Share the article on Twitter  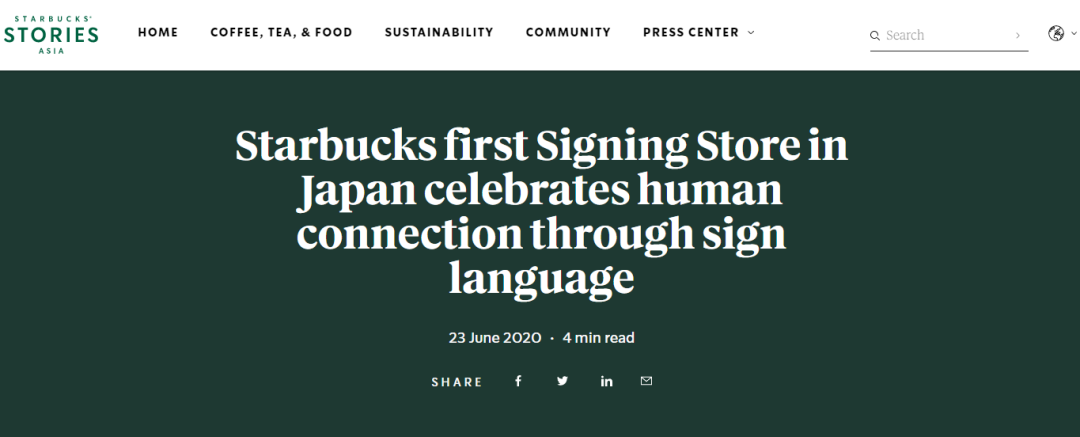point(562,381)
